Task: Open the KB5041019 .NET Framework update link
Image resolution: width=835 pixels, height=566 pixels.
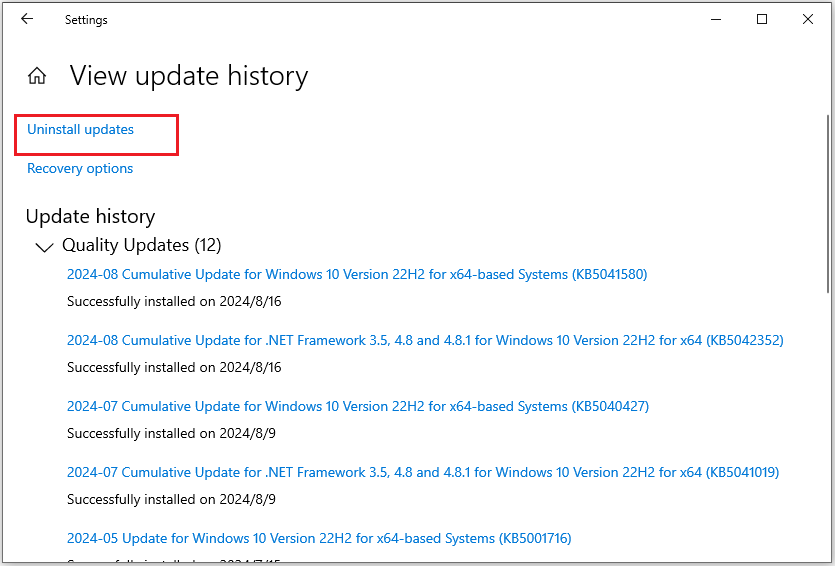Action: pyautogui.click(x=423, y=472)
